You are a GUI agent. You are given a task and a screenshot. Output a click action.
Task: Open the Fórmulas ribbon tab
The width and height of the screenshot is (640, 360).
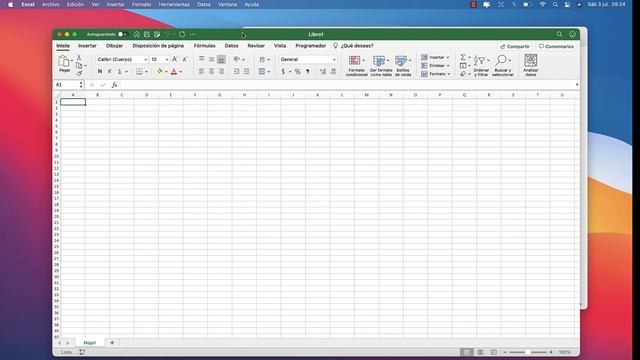click(204, 46)
